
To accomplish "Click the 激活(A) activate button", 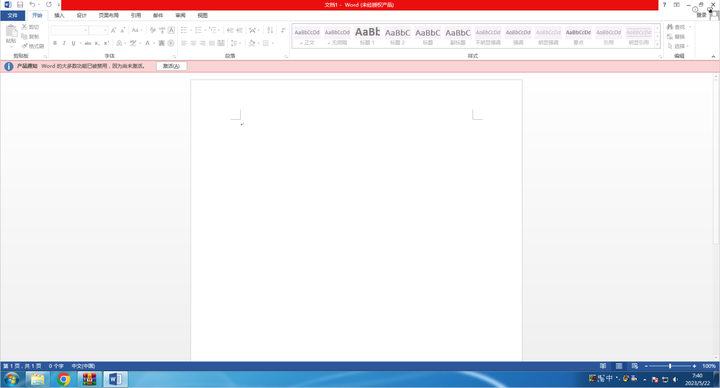I will click(x=171, y=66).
